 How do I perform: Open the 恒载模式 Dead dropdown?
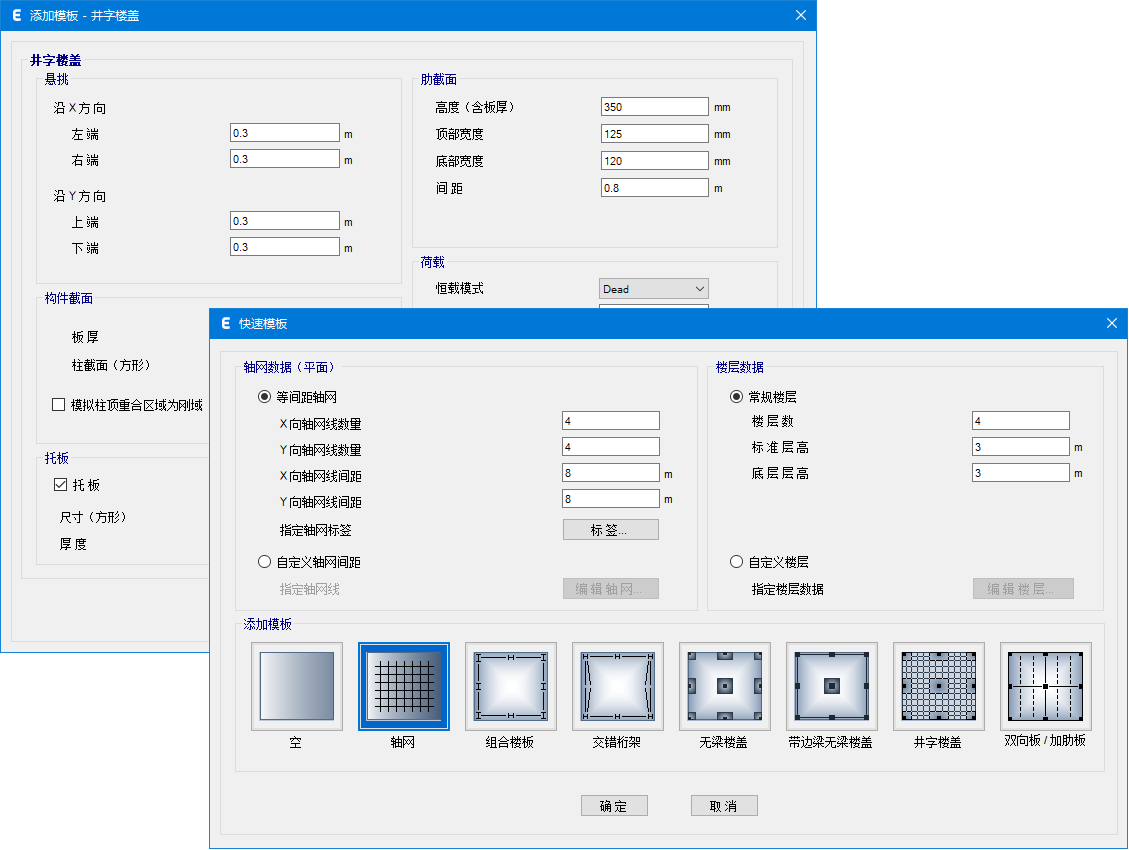(x=653, y=289)
